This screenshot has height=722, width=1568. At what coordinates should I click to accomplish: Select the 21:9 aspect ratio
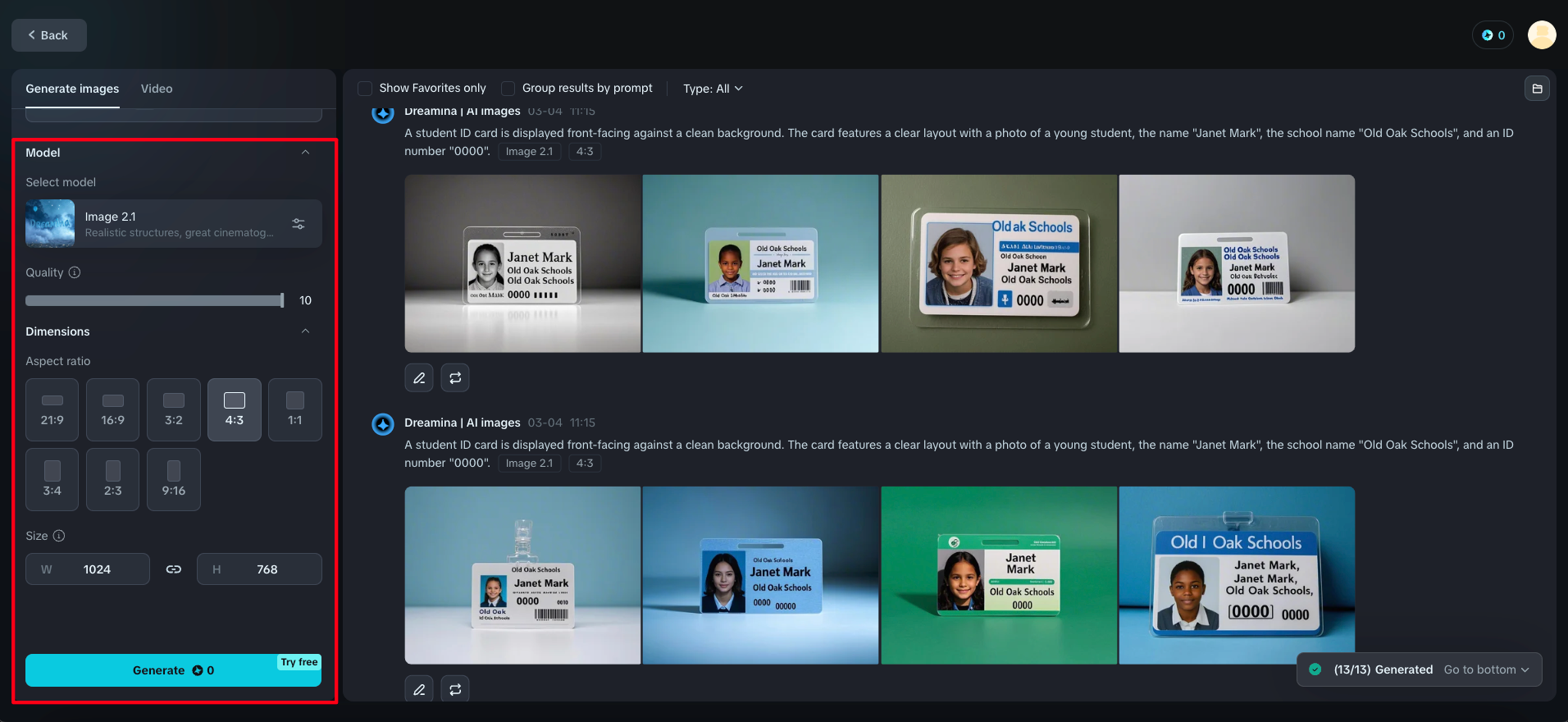(x=52, y=410)
